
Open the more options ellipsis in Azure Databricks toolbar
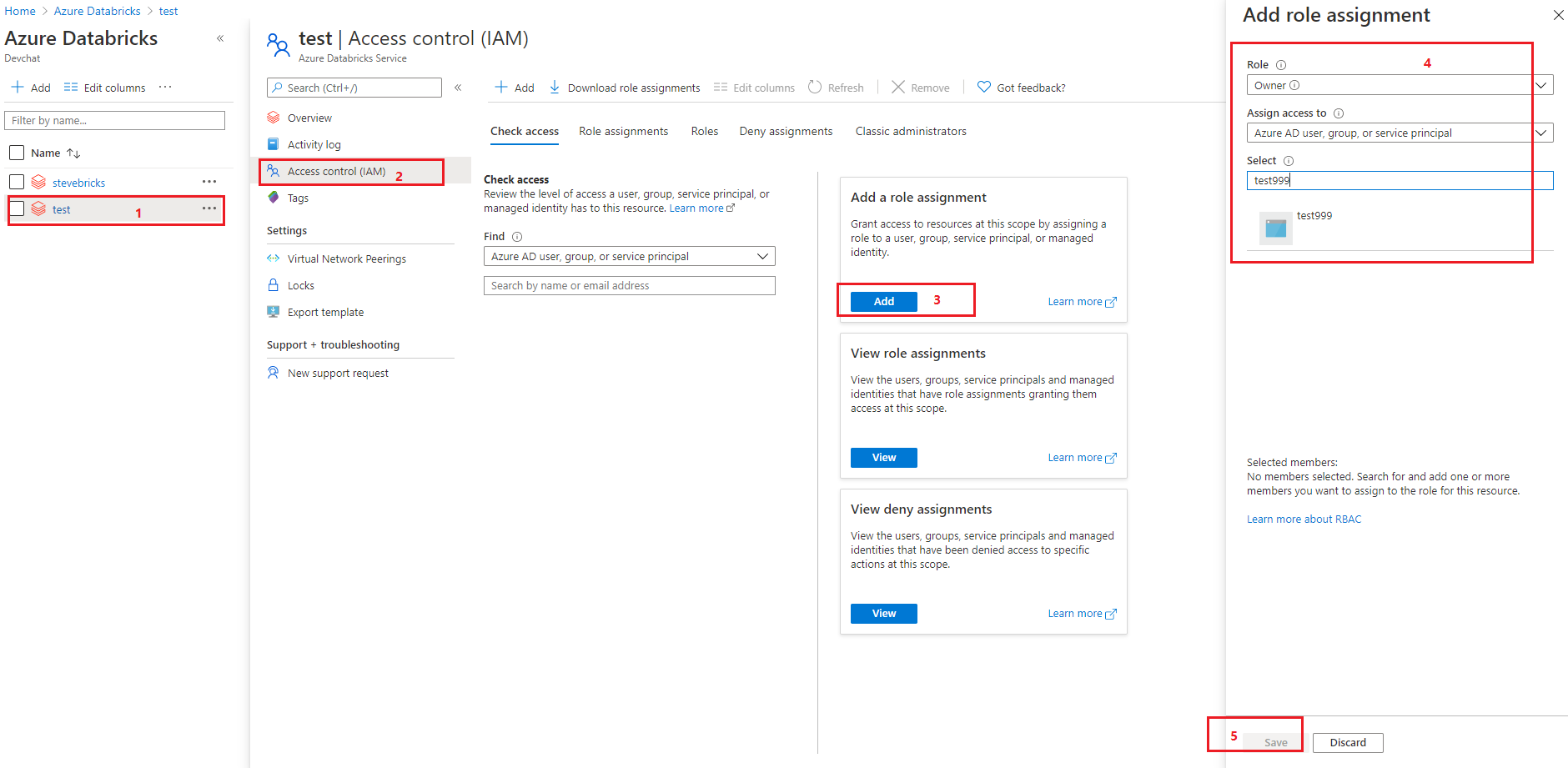165,87
